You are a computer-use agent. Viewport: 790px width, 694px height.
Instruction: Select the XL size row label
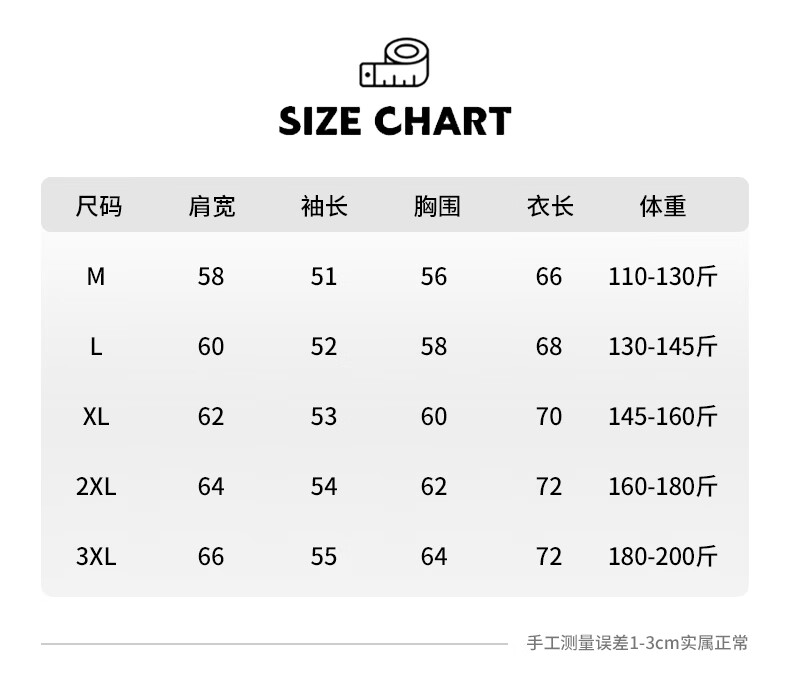click(96, 417)
